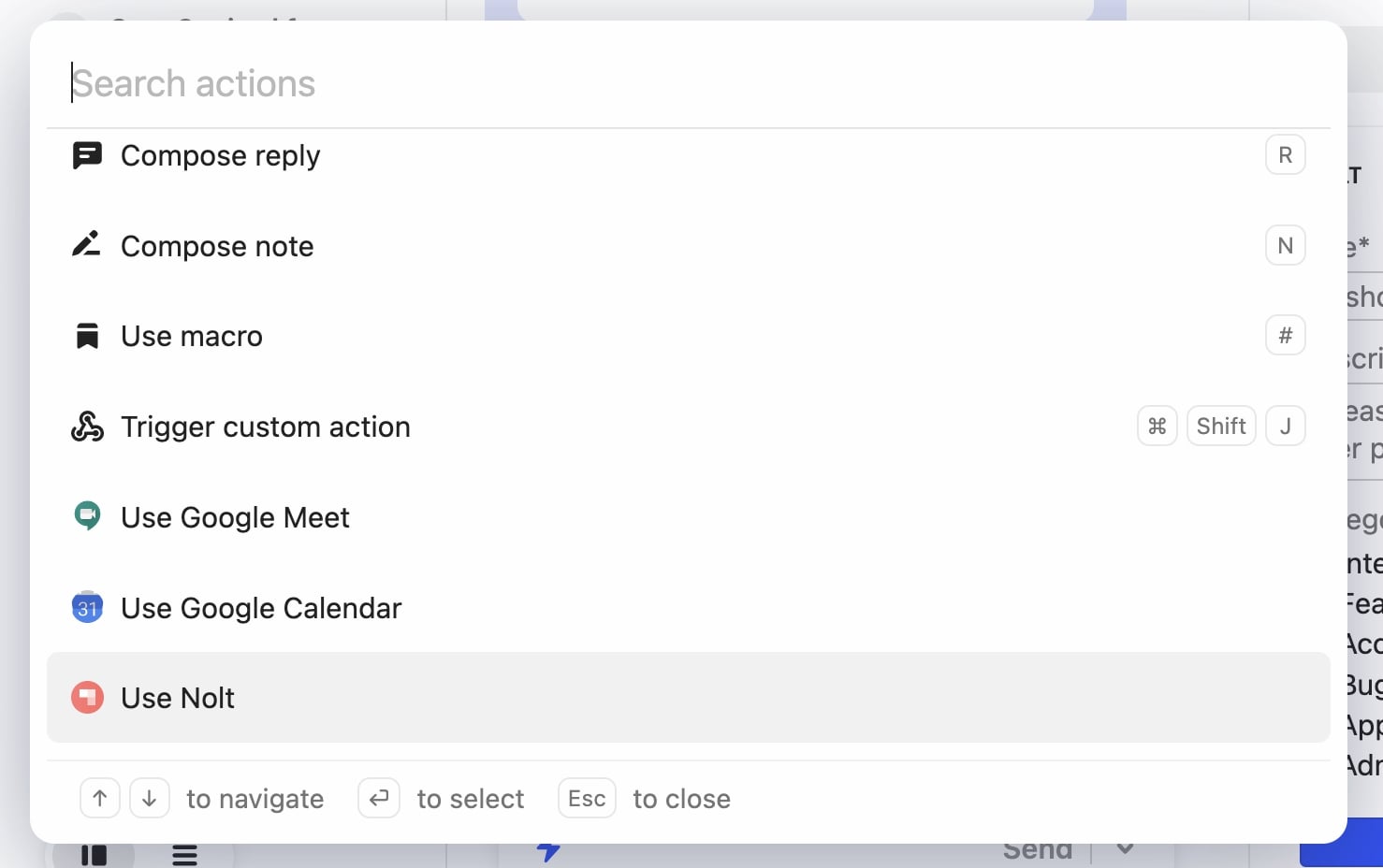The height and width of the screenshot is (868, 1383).
Task: Click the Google Calendar icon
Action: [86, 607]
